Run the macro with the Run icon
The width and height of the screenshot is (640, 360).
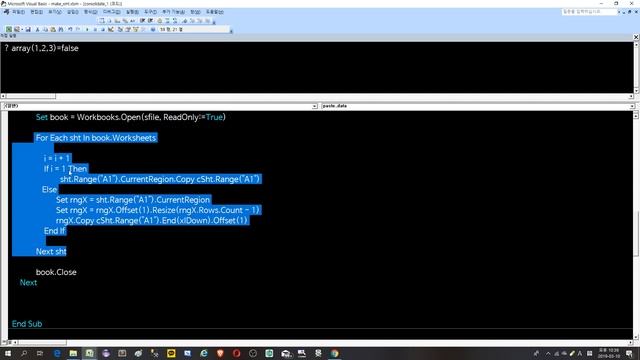click(x=87, y=29)
